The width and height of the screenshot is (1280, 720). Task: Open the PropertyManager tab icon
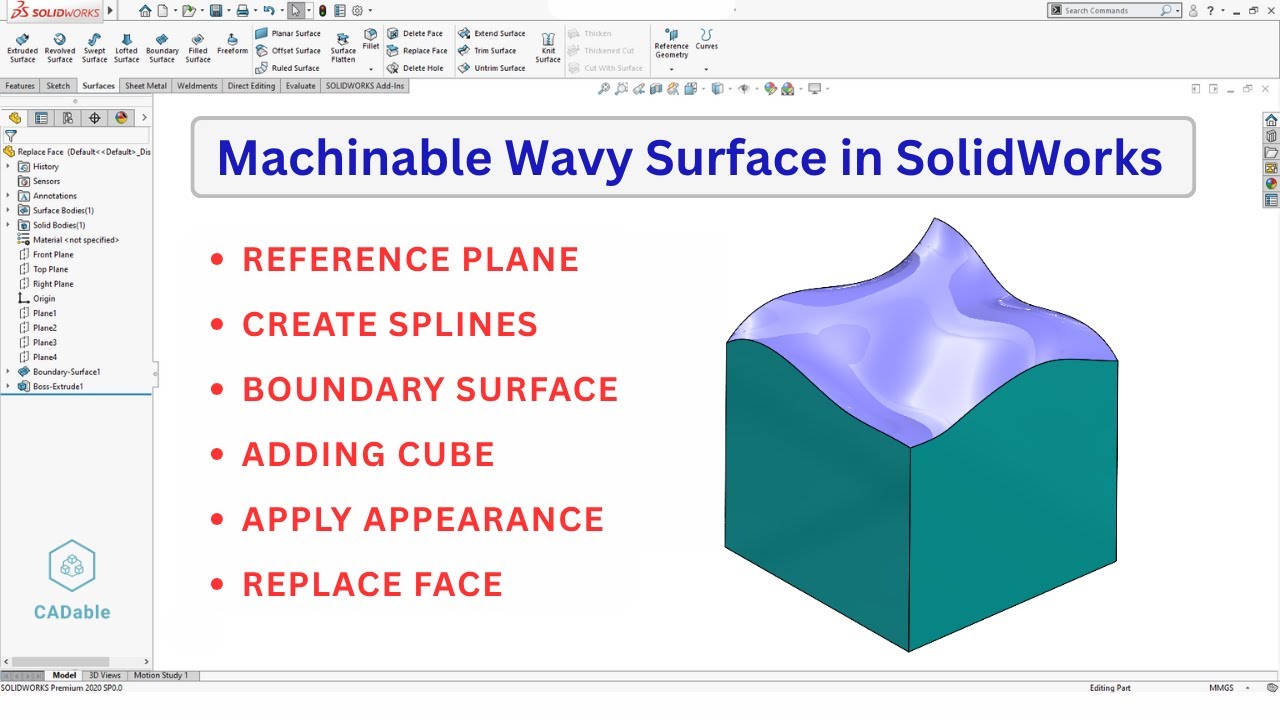41,118
